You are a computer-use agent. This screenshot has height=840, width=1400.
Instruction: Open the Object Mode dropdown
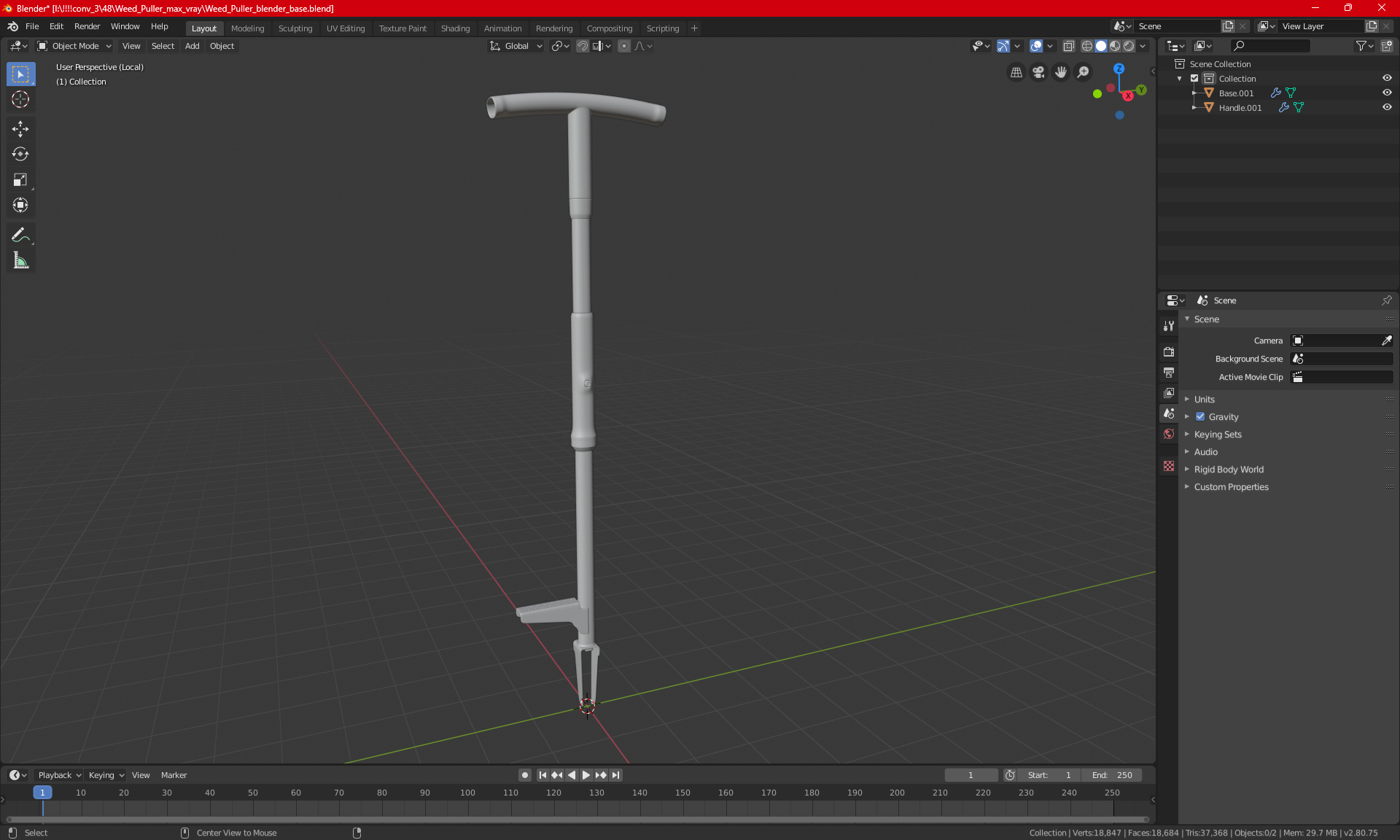[x=74, y=46]
